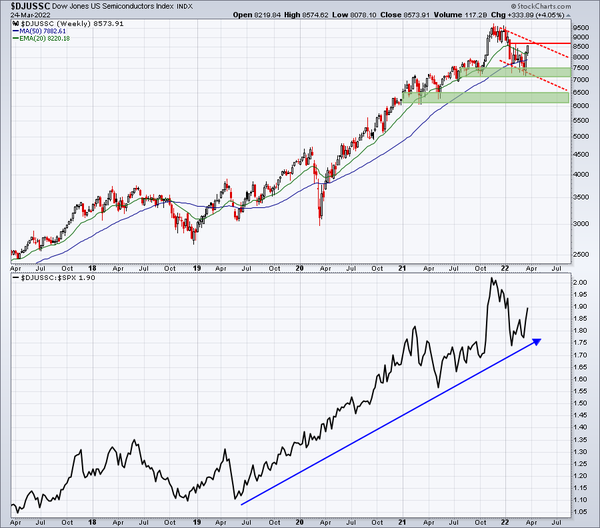
Task: Click the 7500 price axis label
Action: pos(580,68)
